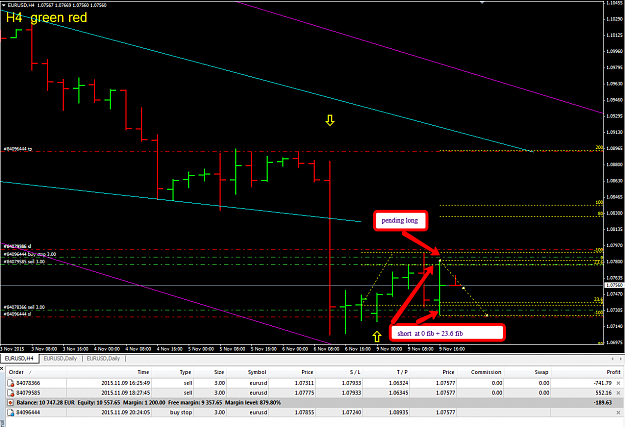625x427 pixels.
Task: Sort orders by the Order column header
Action: [36, 372]
